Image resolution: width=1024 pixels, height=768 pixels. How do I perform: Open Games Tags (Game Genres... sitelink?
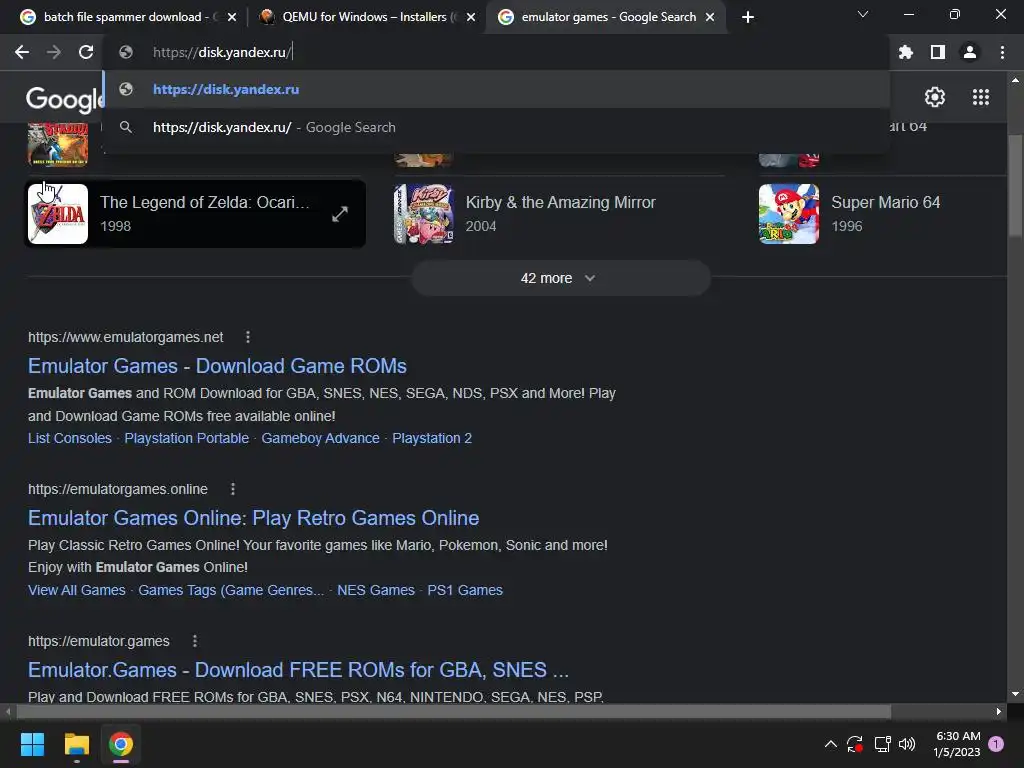pos(231,590)
